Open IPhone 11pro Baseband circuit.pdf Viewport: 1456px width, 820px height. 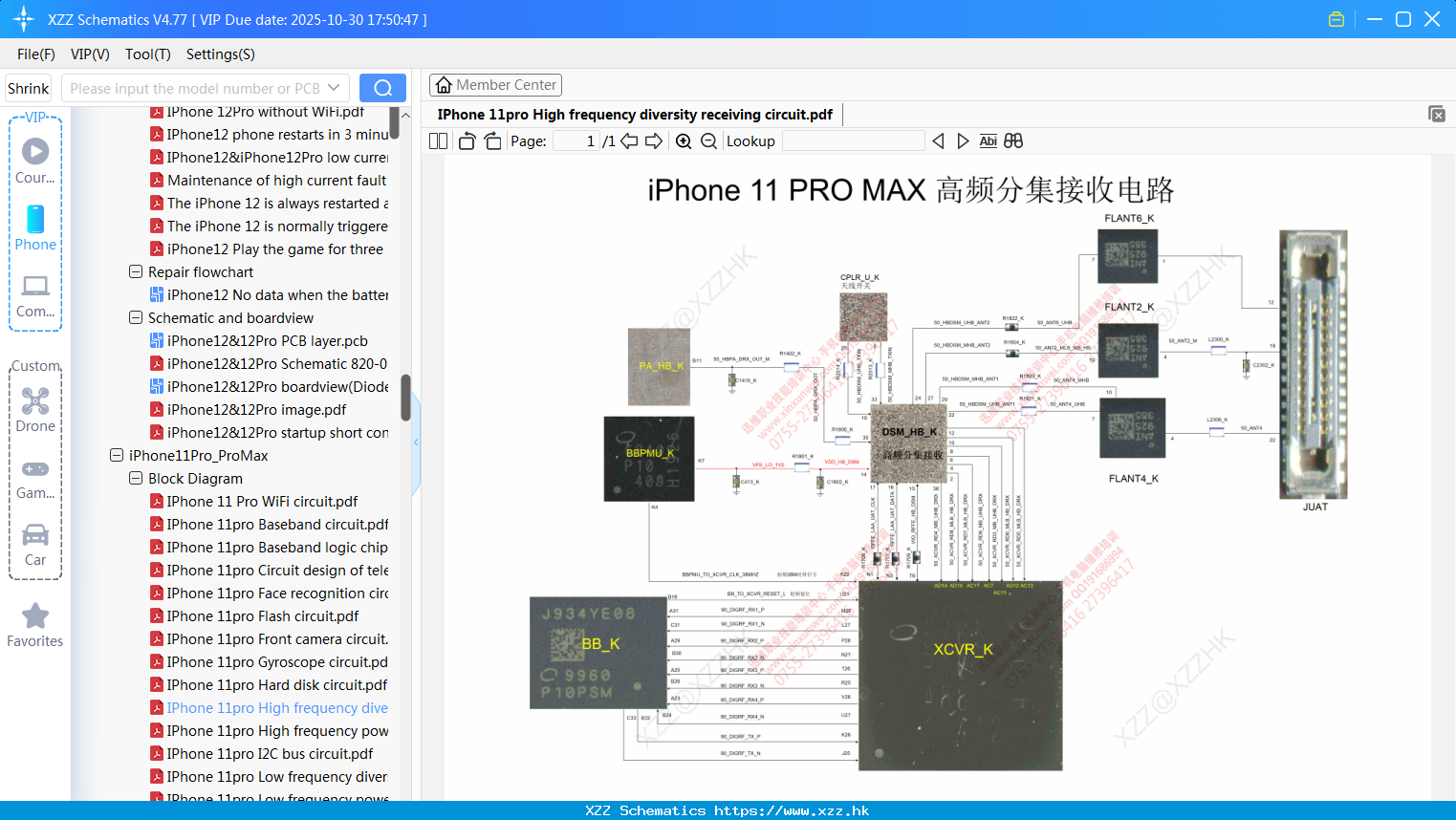point(270,525)
